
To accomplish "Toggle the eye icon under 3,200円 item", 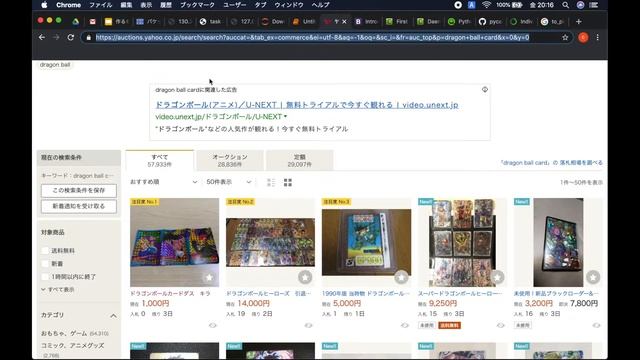I will (596, 325).
